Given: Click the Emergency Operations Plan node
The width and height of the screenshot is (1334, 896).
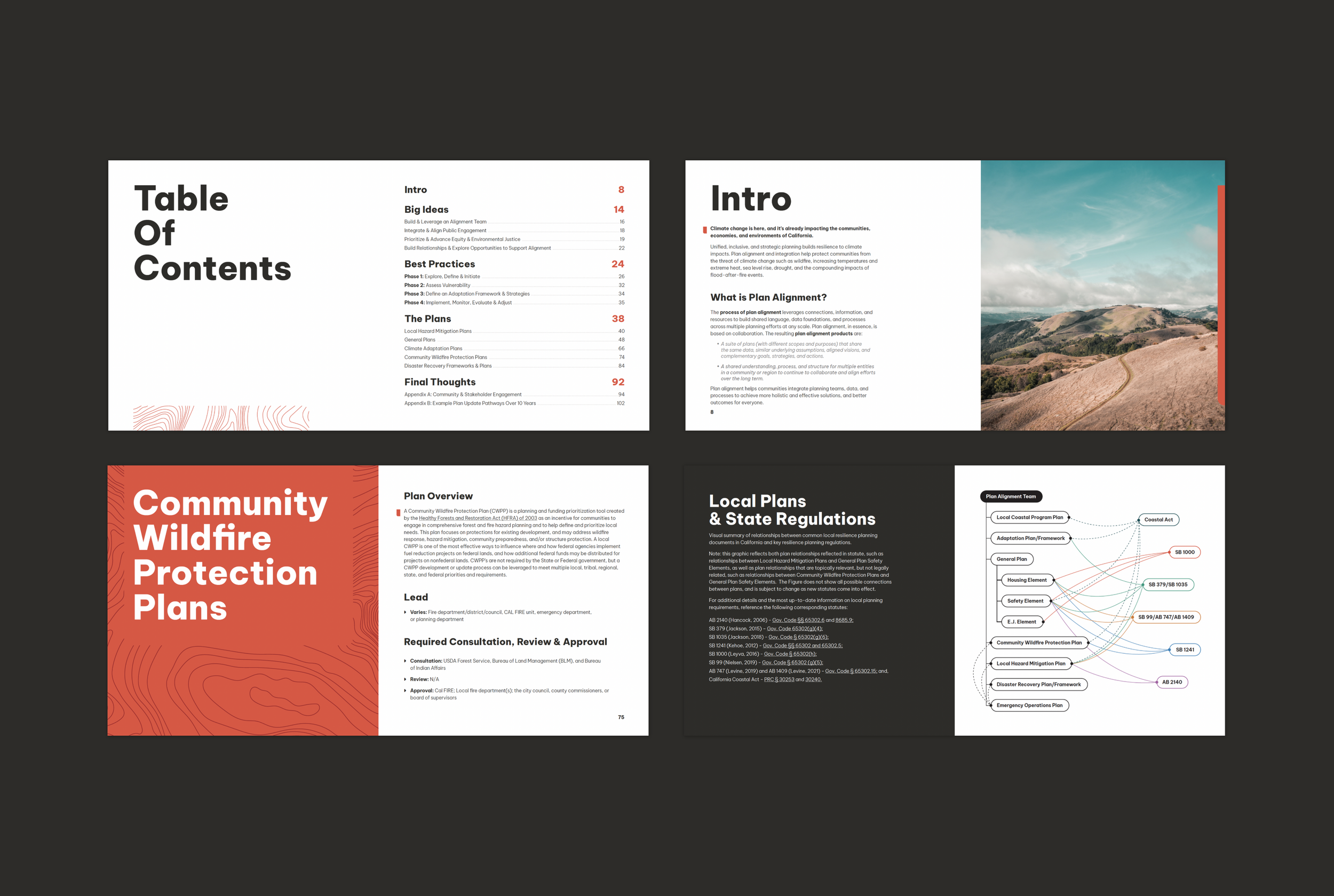Looking at the screenshot, I should click(1029, 705).
